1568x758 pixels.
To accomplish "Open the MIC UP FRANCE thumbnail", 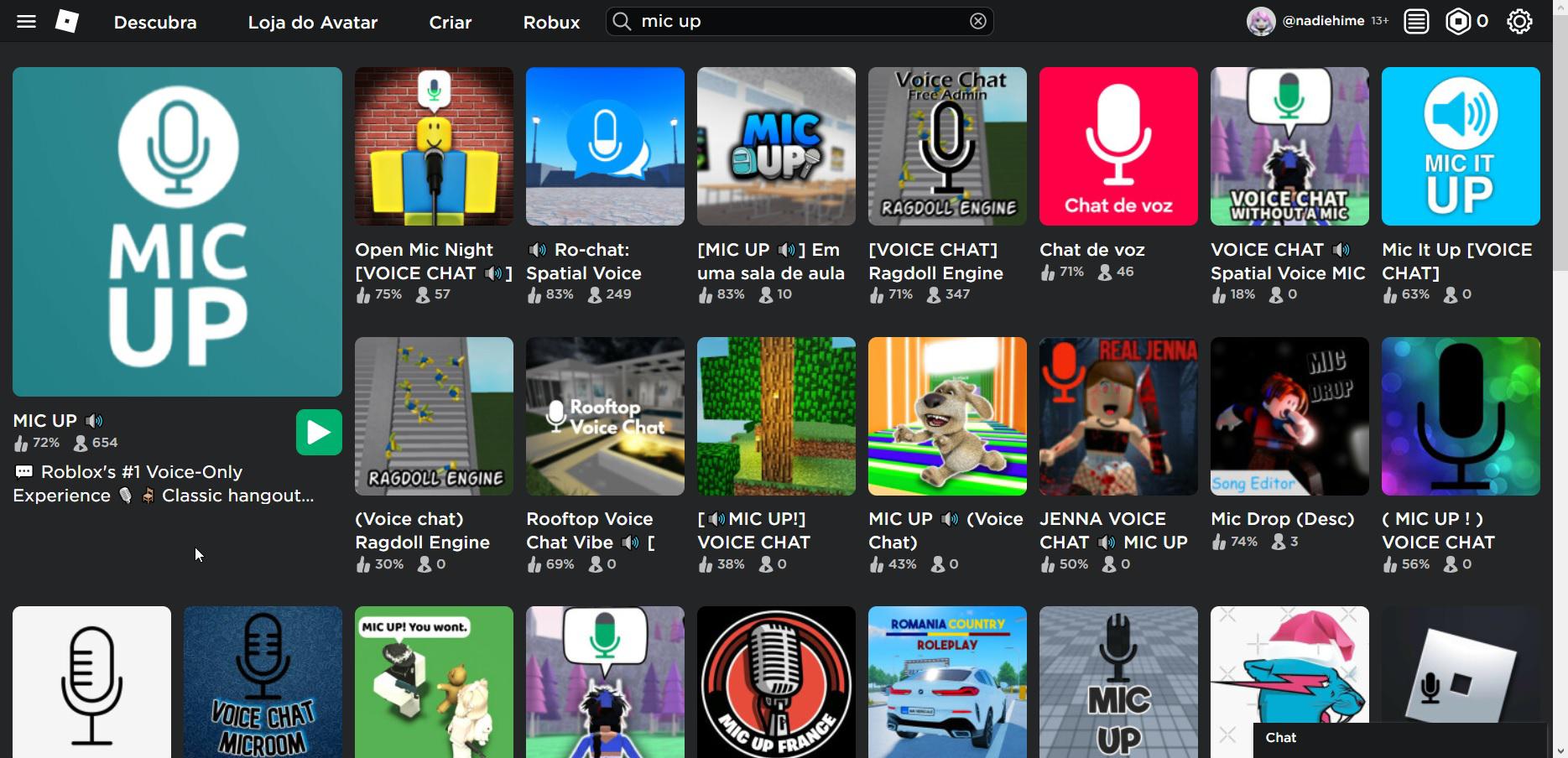I will pos(776,682).
